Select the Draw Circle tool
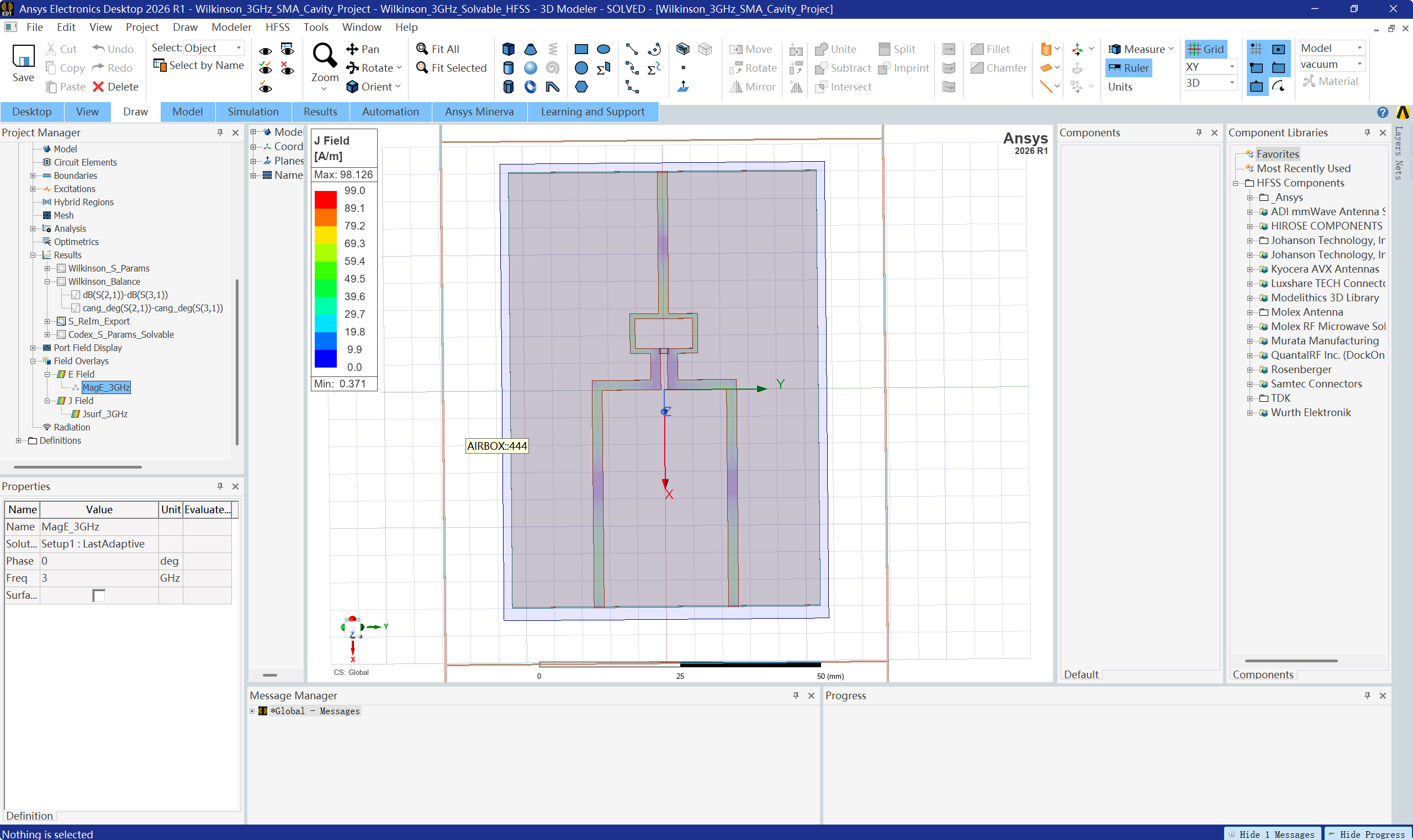 581,68
